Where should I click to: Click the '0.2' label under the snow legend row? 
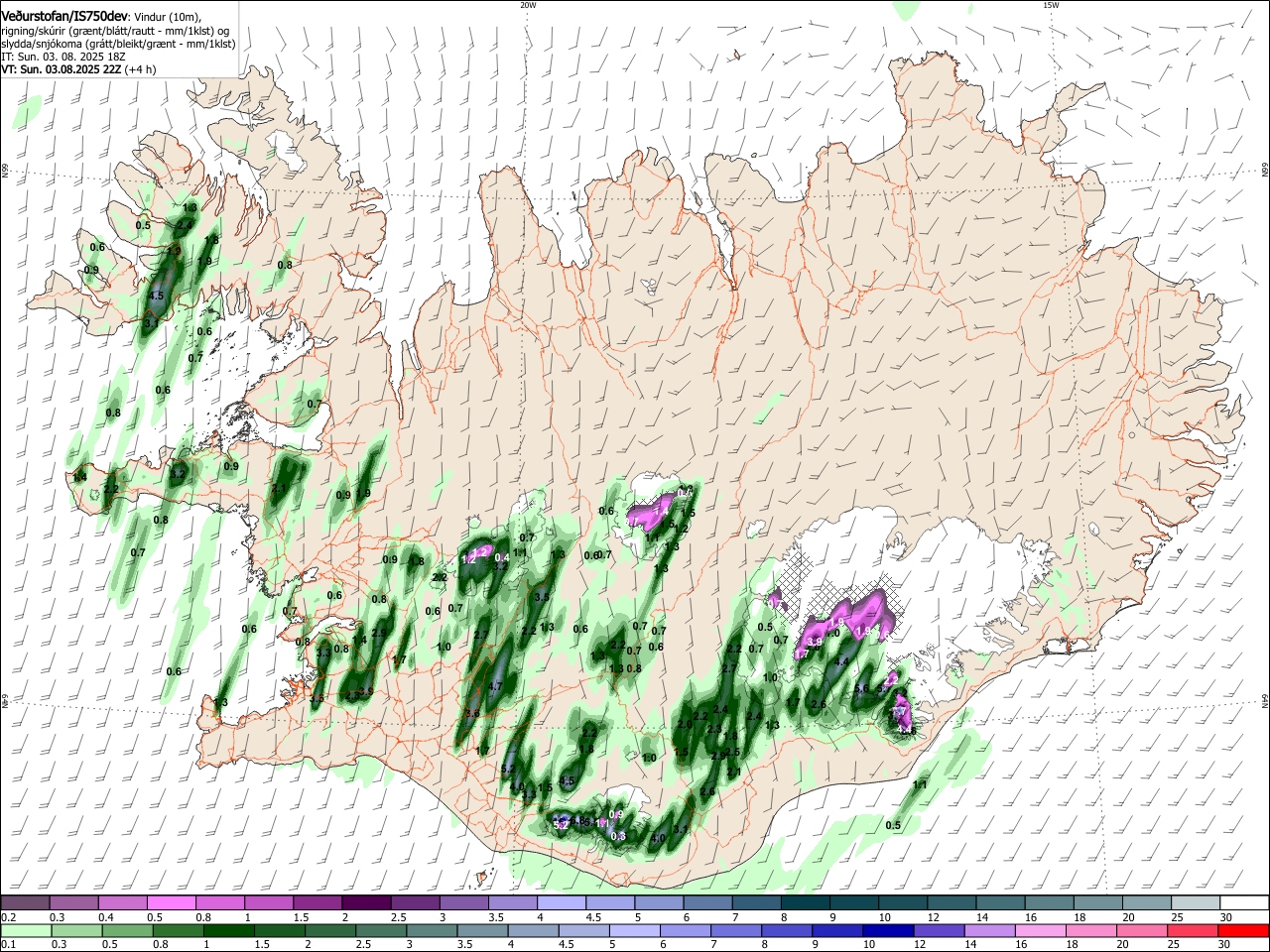[8, 917]
